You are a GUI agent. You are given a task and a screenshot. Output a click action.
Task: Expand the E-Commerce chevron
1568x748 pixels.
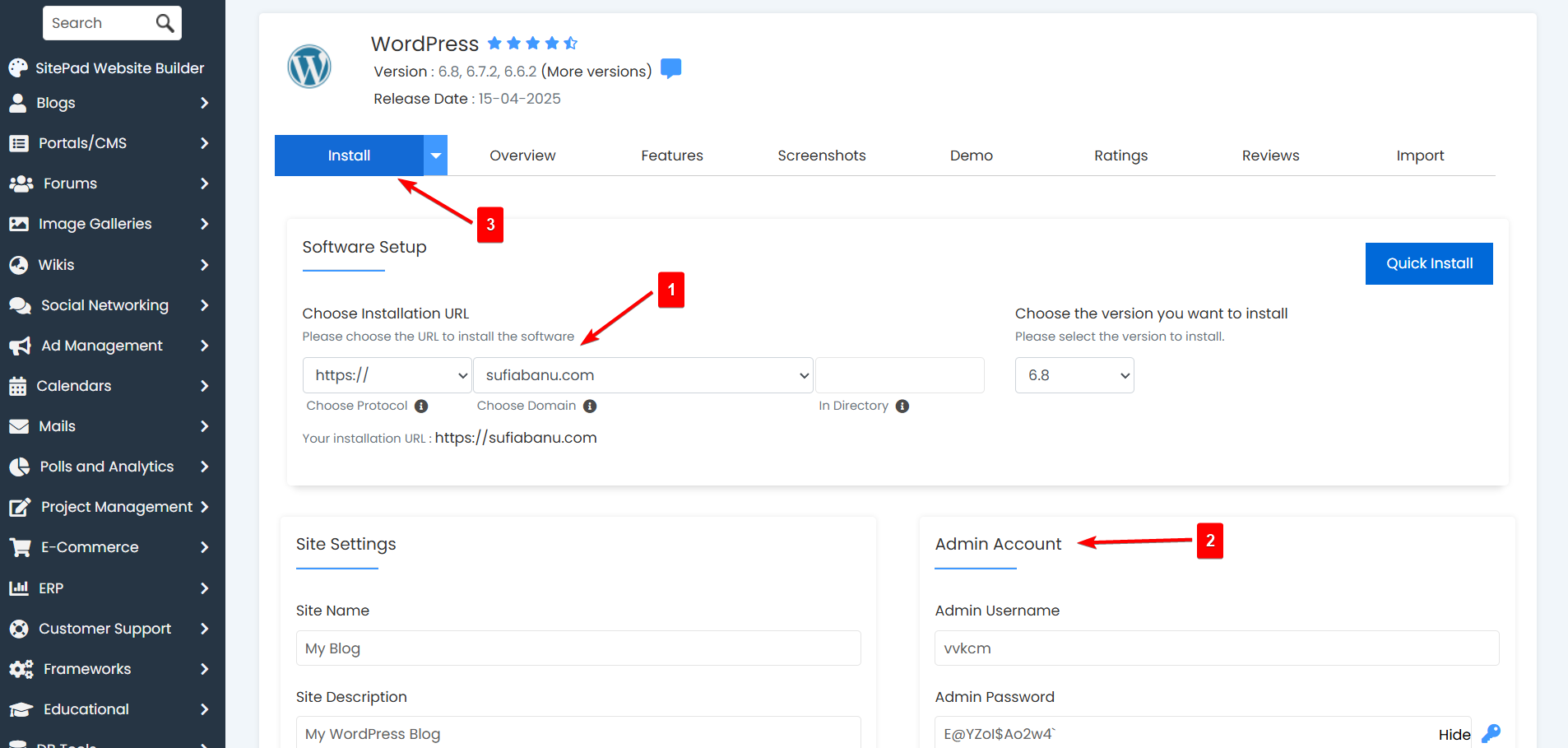(204, 547)
